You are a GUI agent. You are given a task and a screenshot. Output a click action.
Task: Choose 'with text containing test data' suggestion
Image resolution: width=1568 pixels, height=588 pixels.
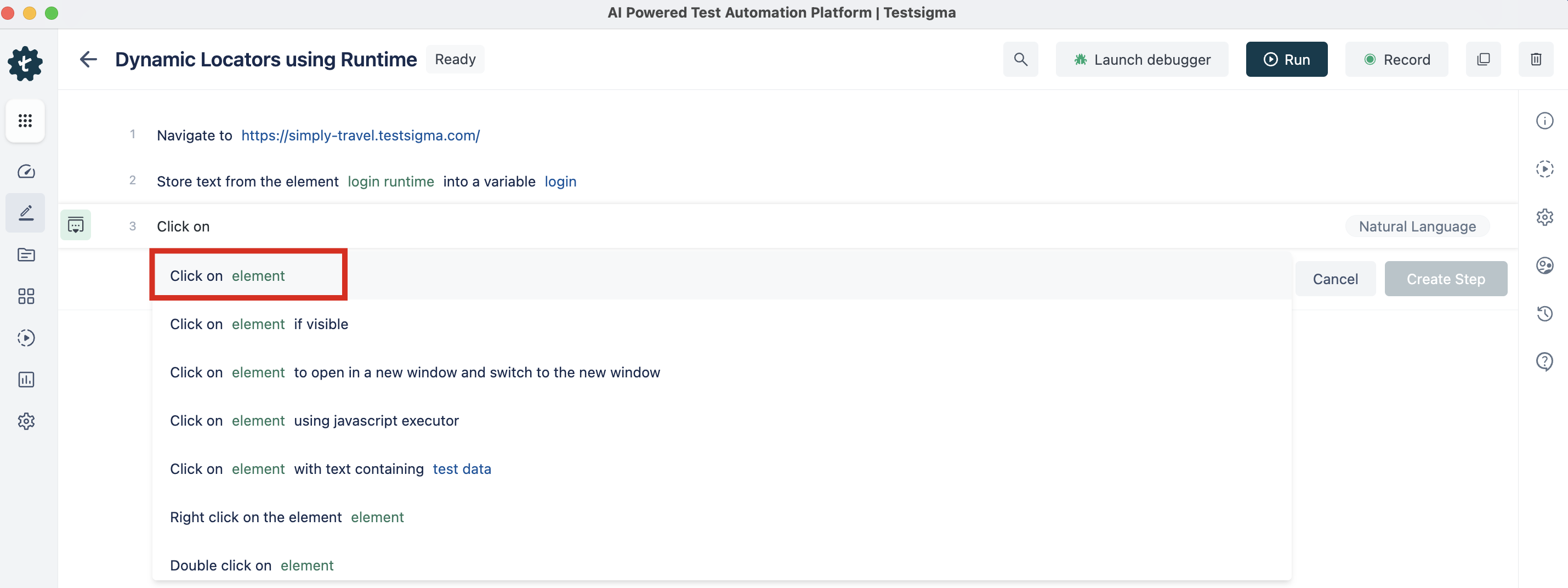click(x=721, y=468)
